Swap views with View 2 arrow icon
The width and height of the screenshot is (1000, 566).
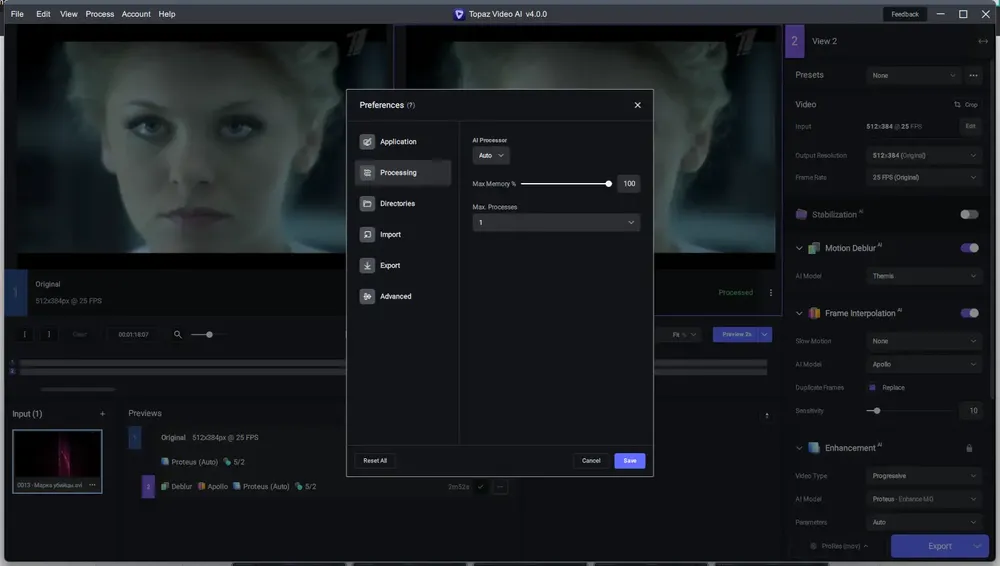(983, 41)
